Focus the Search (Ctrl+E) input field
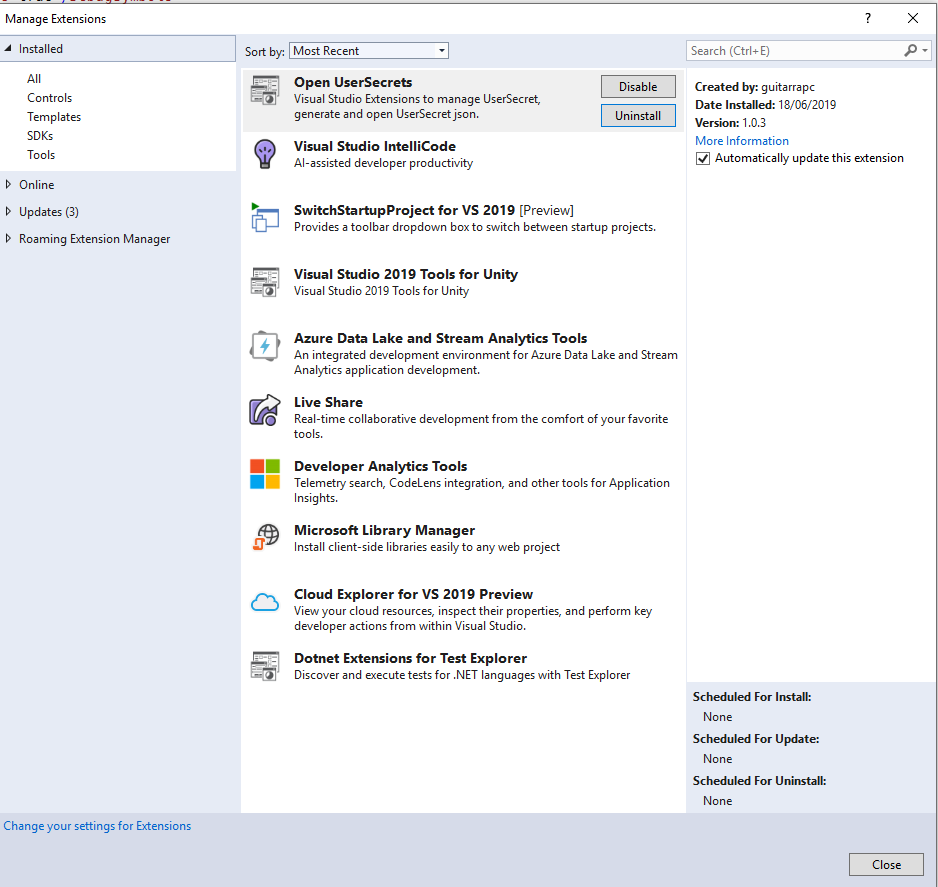The image size is (938, 887). tap(794, 51)
